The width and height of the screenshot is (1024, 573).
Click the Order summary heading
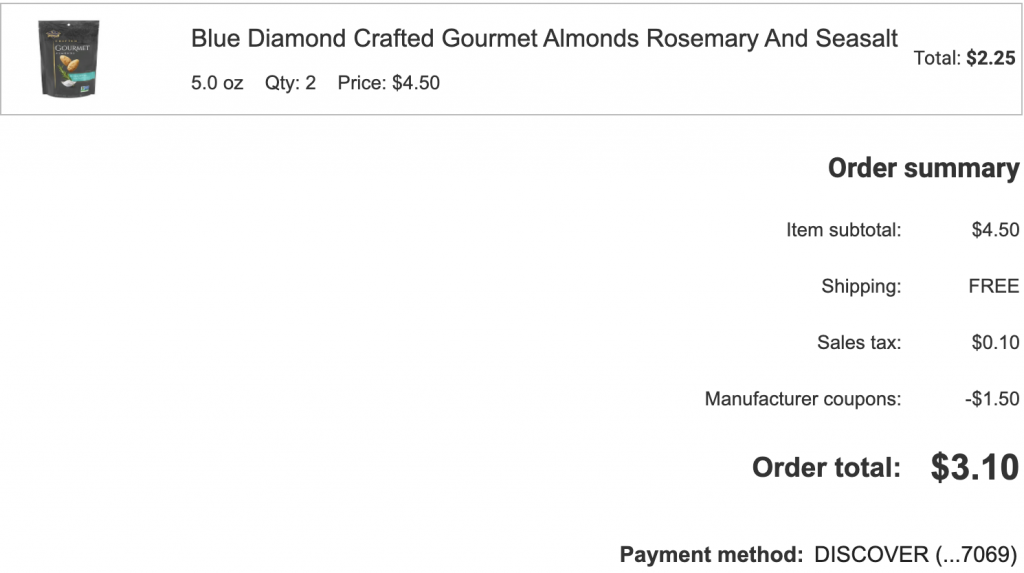coord(923,168)
